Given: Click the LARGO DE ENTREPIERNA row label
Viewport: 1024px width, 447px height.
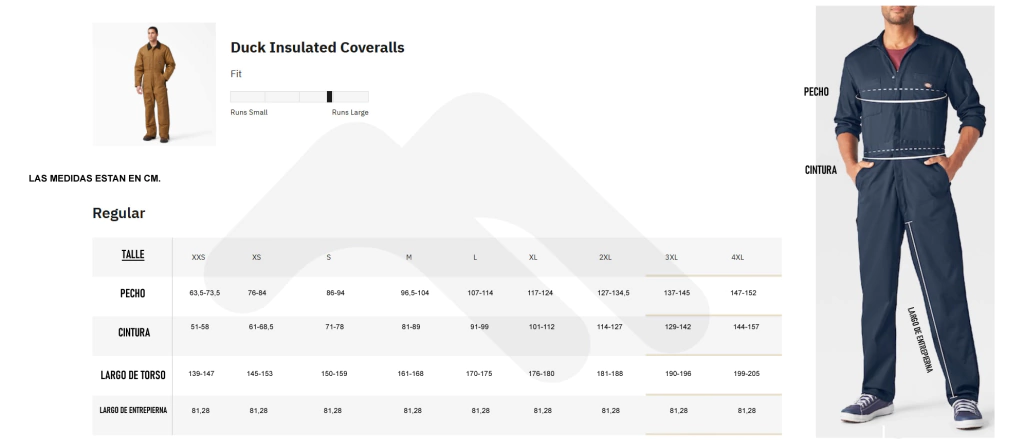Looking at the screenshot, I should point(133,410).
